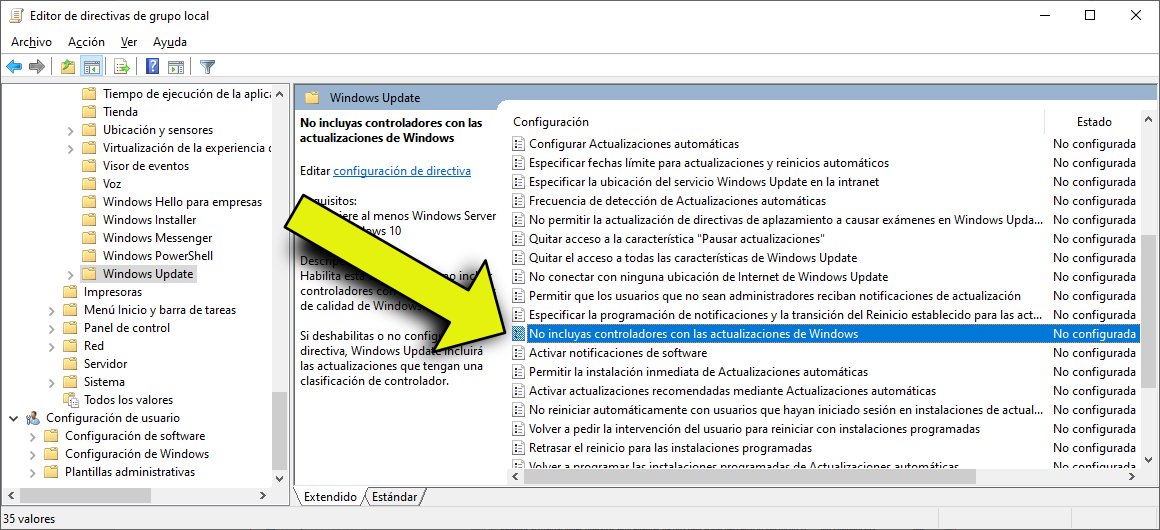This screenshot has height=530, width=1160.
Task: Click the policy icon of Configurar Actualizaciones automáticas
Action: 519,144
